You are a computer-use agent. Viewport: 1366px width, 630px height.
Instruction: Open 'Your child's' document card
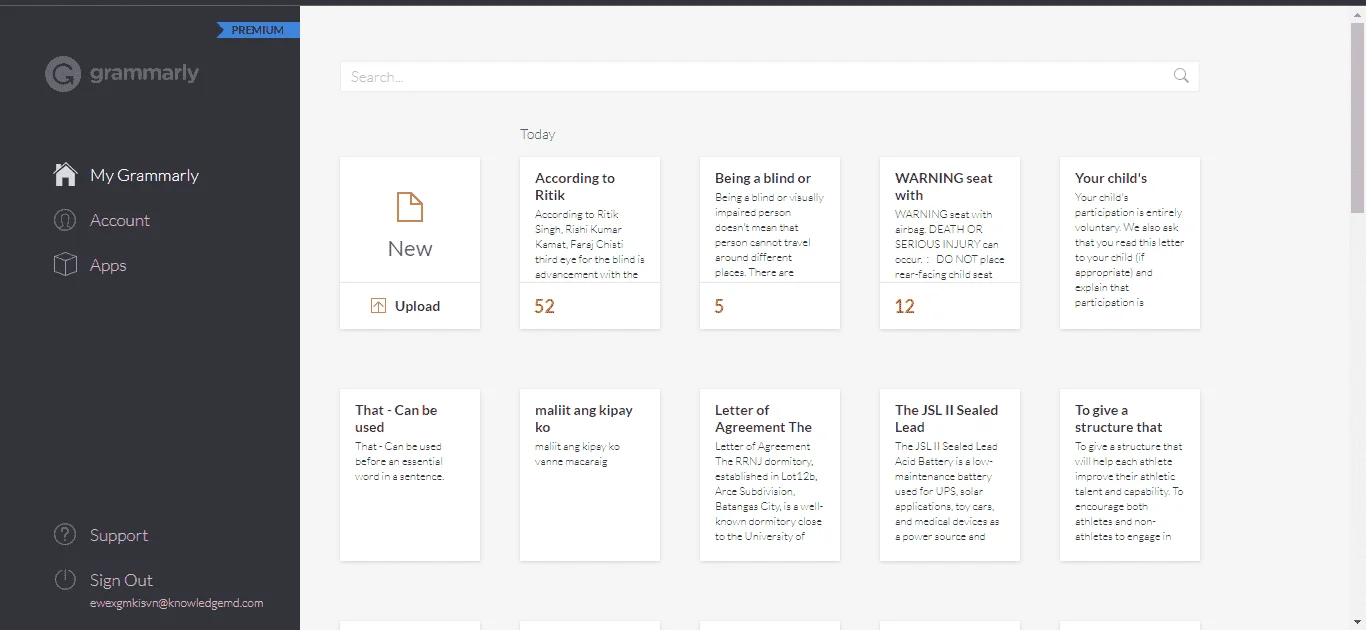click(x=1130, y=243)
